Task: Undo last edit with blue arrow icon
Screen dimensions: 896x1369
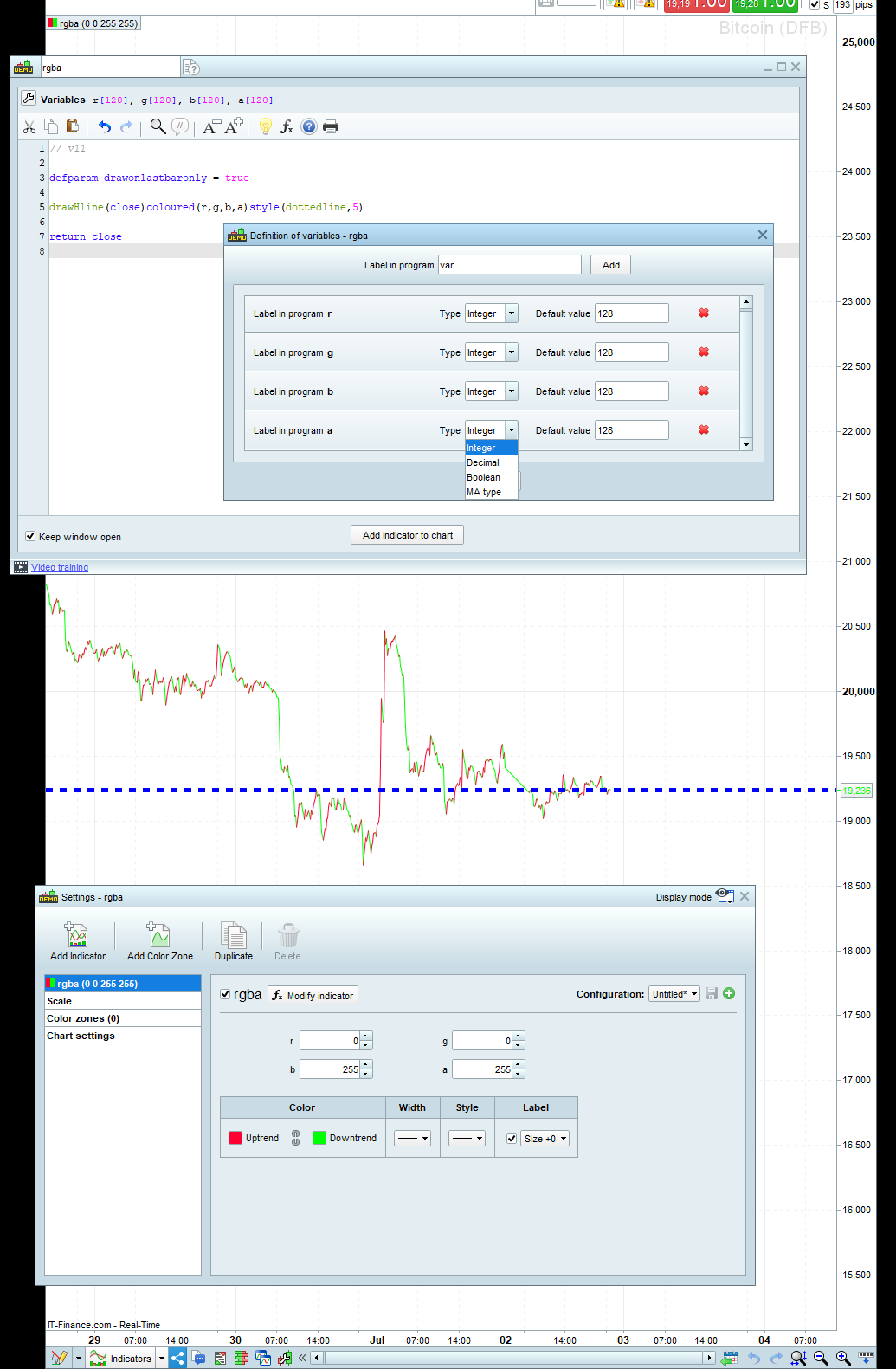Action: coord(105,126)
